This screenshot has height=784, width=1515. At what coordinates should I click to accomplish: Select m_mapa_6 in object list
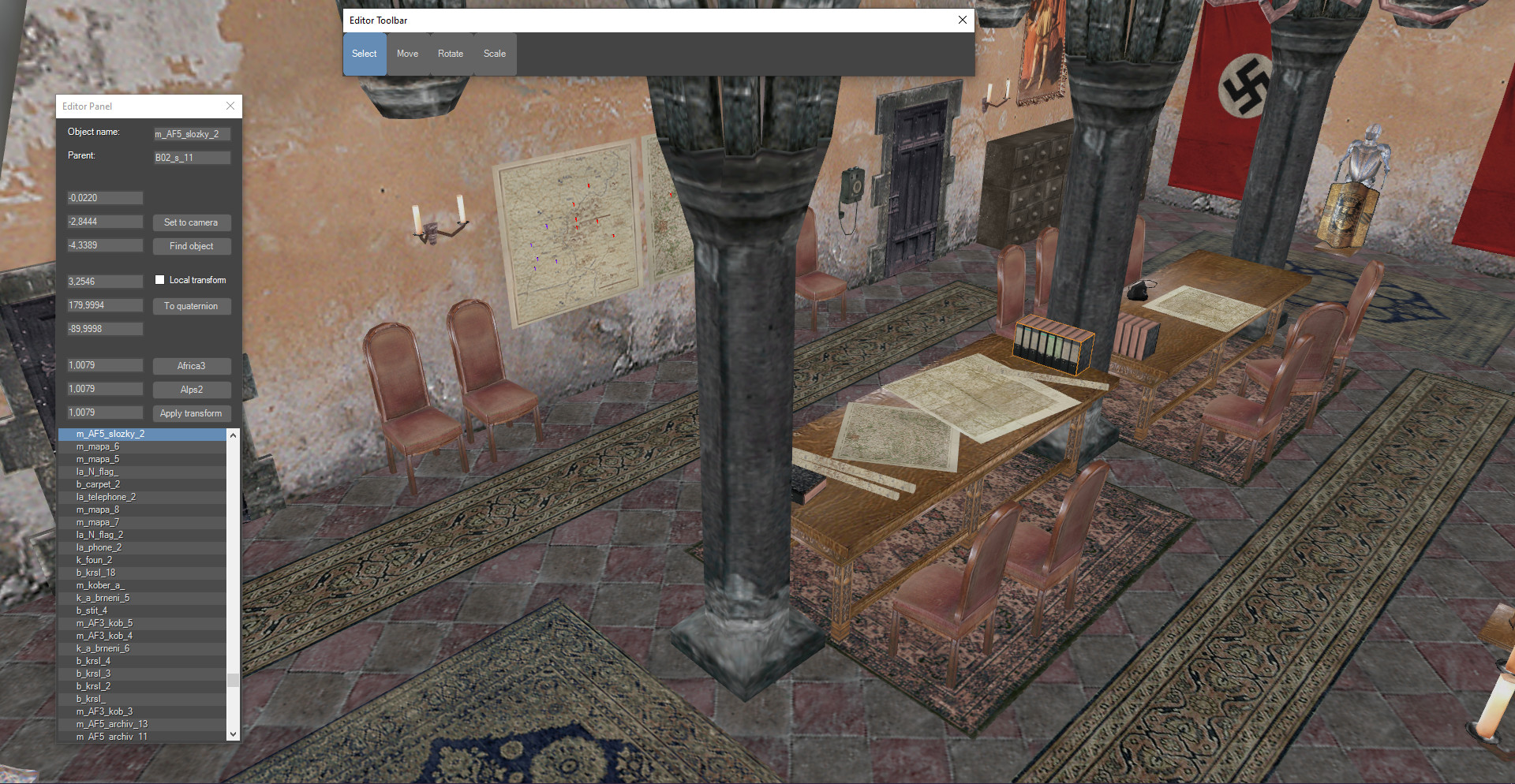(x=143, y=446)
